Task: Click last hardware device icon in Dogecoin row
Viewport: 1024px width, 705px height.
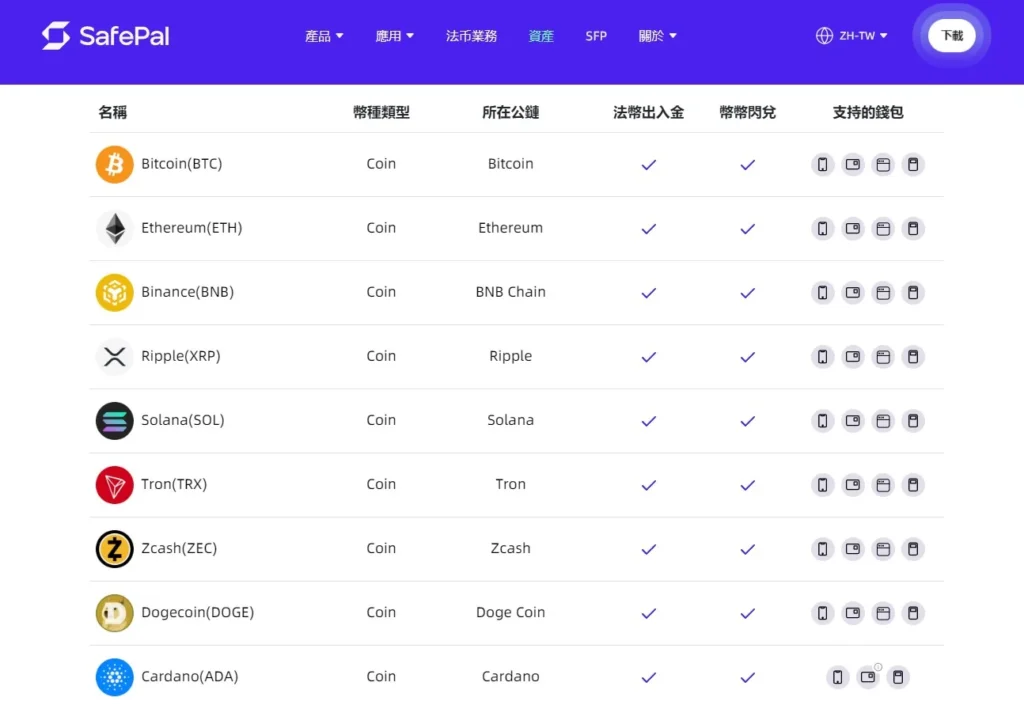Action: coord(913,613)
